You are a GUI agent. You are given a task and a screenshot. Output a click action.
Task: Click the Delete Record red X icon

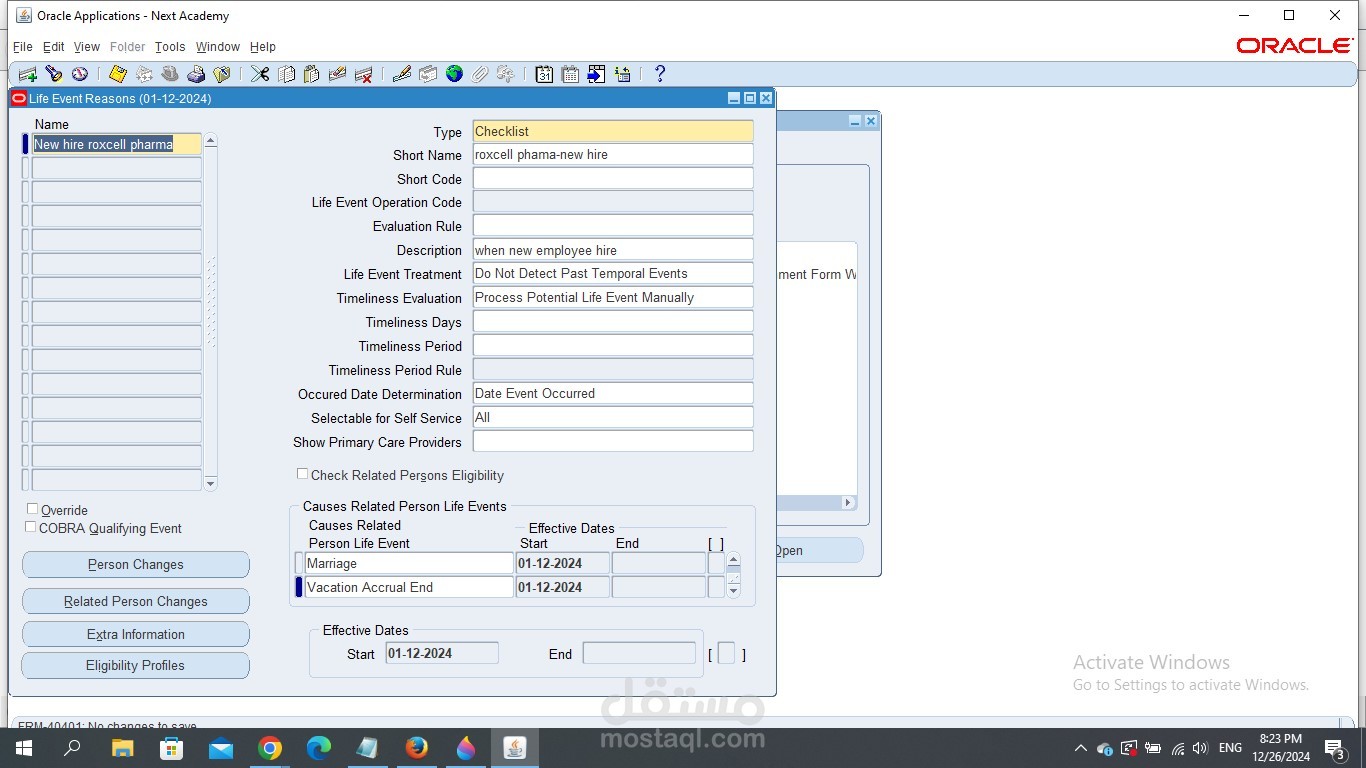pos(363,74)
